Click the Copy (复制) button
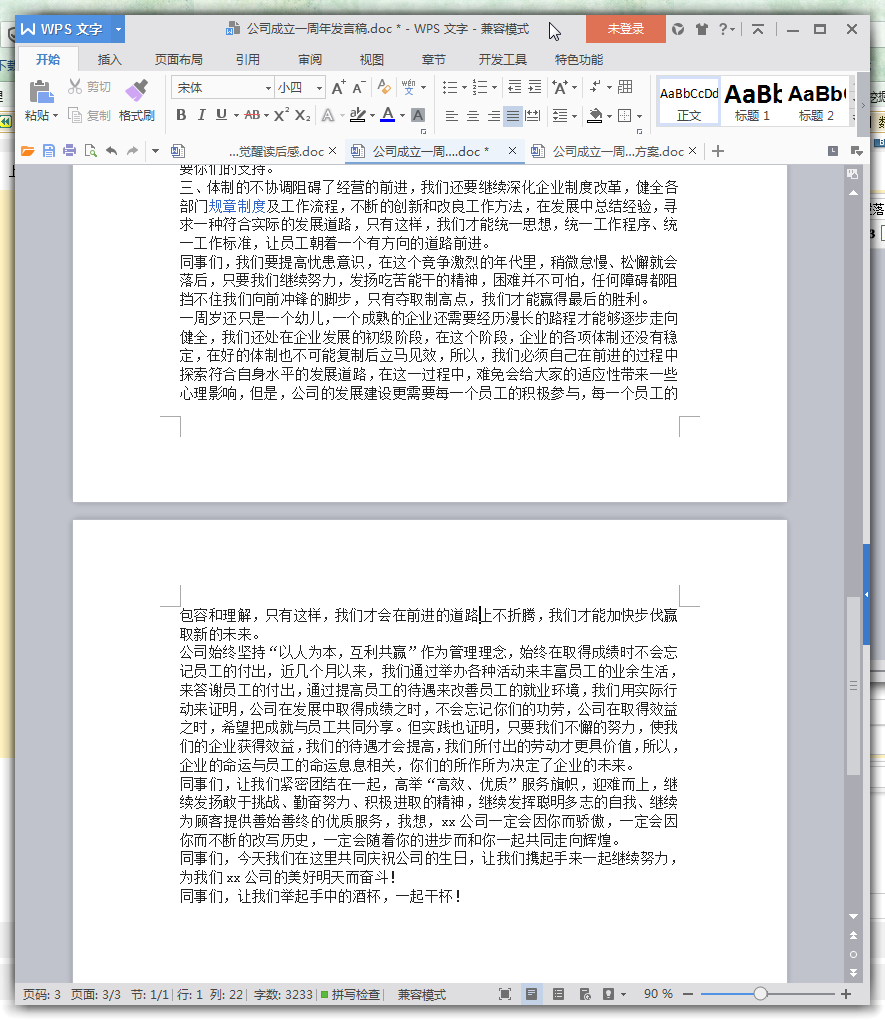 [90, 116]
